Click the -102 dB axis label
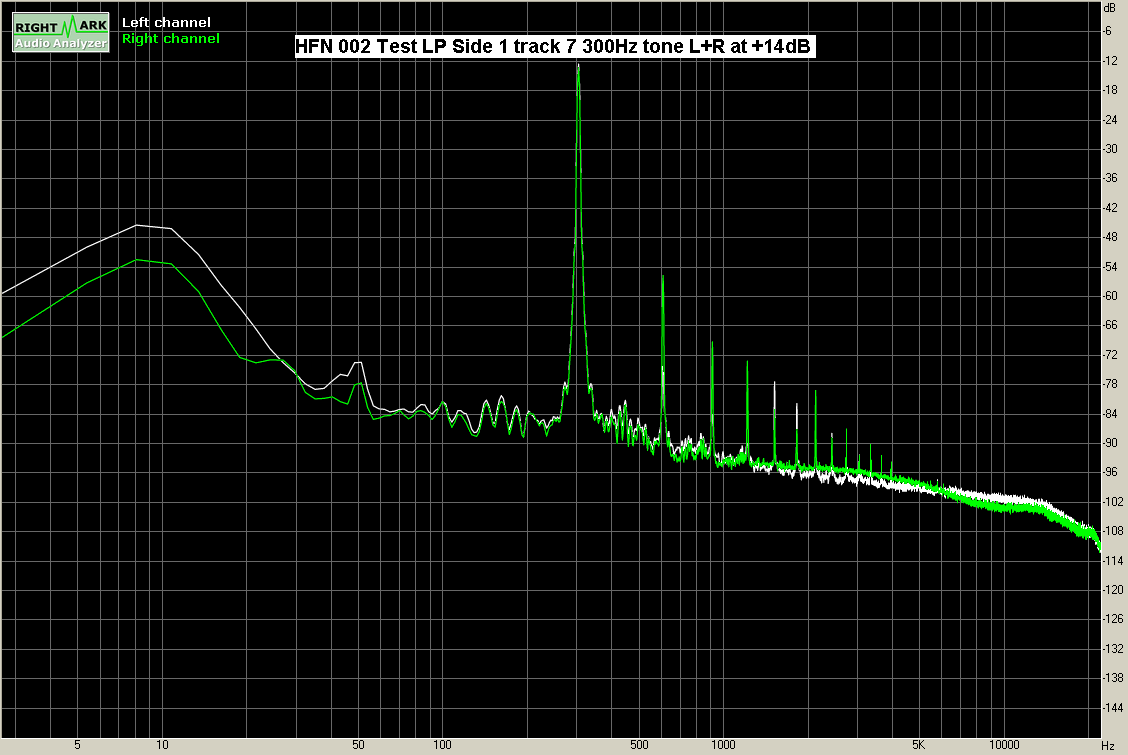 point(1113,501)
